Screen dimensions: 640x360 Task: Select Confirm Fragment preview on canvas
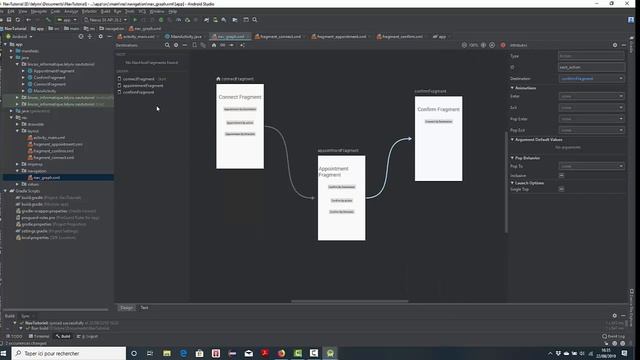click(x=438, y=139)
